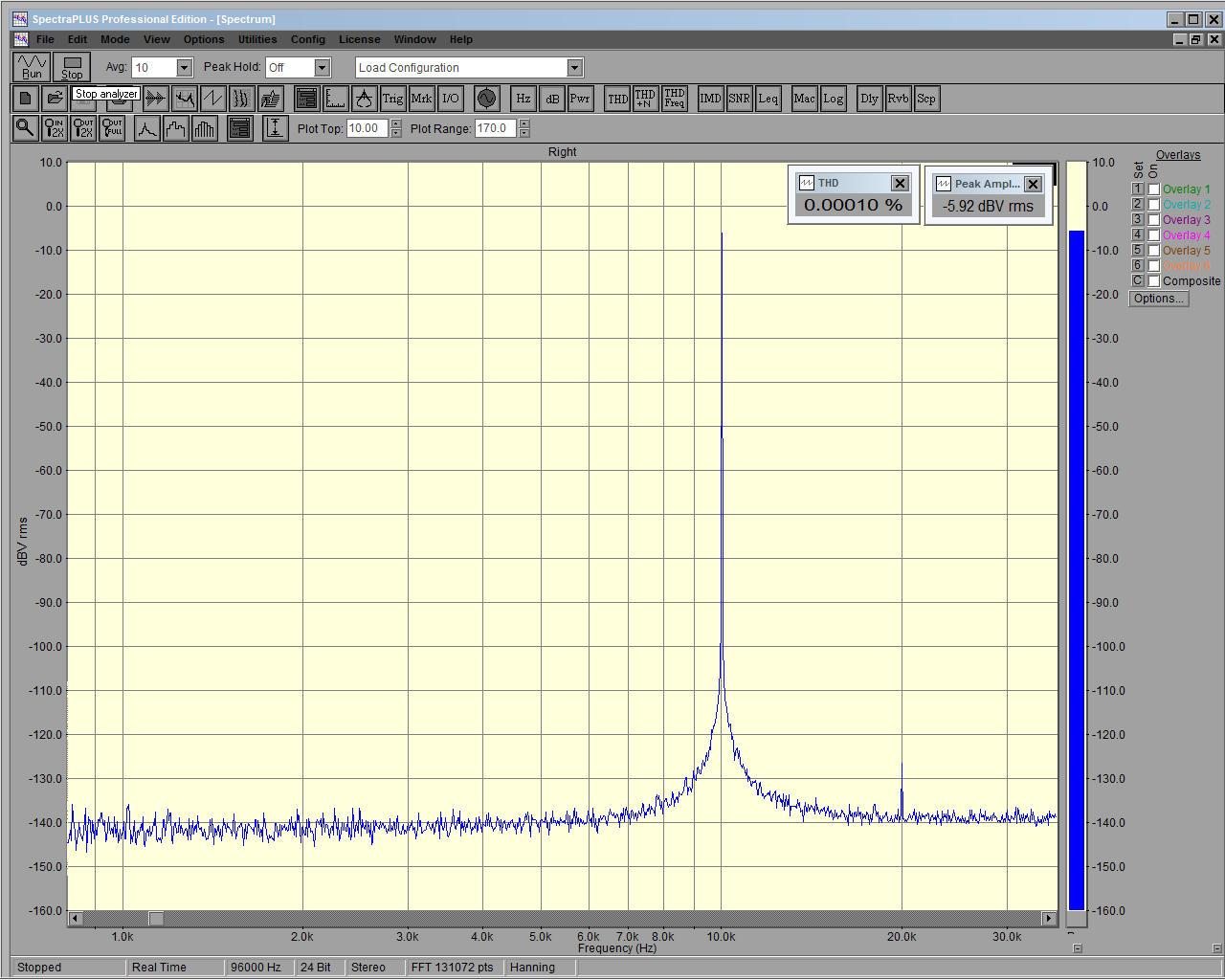This screenshot has width=1225, height=980.
Task: Open the Scp scope toolbar button
Action: click(x=925, y=99)
